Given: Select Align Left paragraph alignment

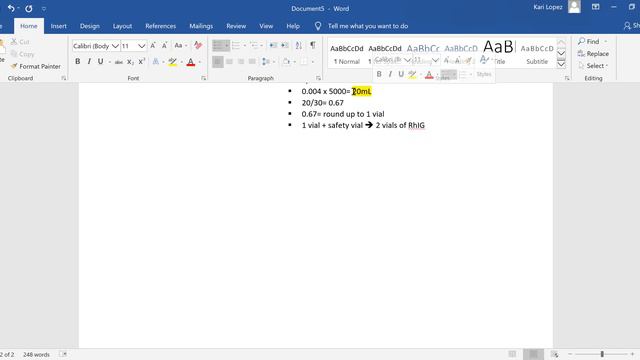Looking at the screenshot, I should [x=218, y=62].
